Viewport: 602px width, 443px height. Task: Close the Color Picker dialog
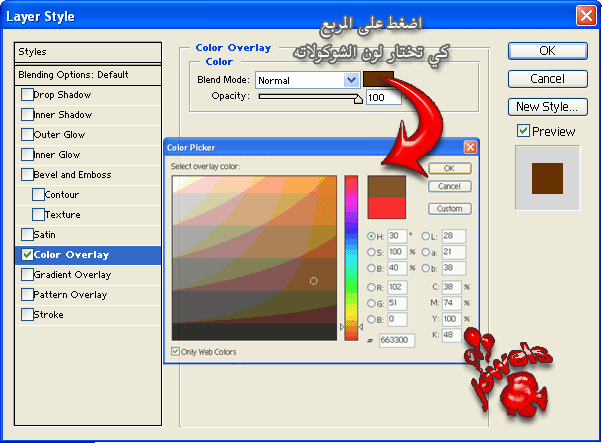469,147
